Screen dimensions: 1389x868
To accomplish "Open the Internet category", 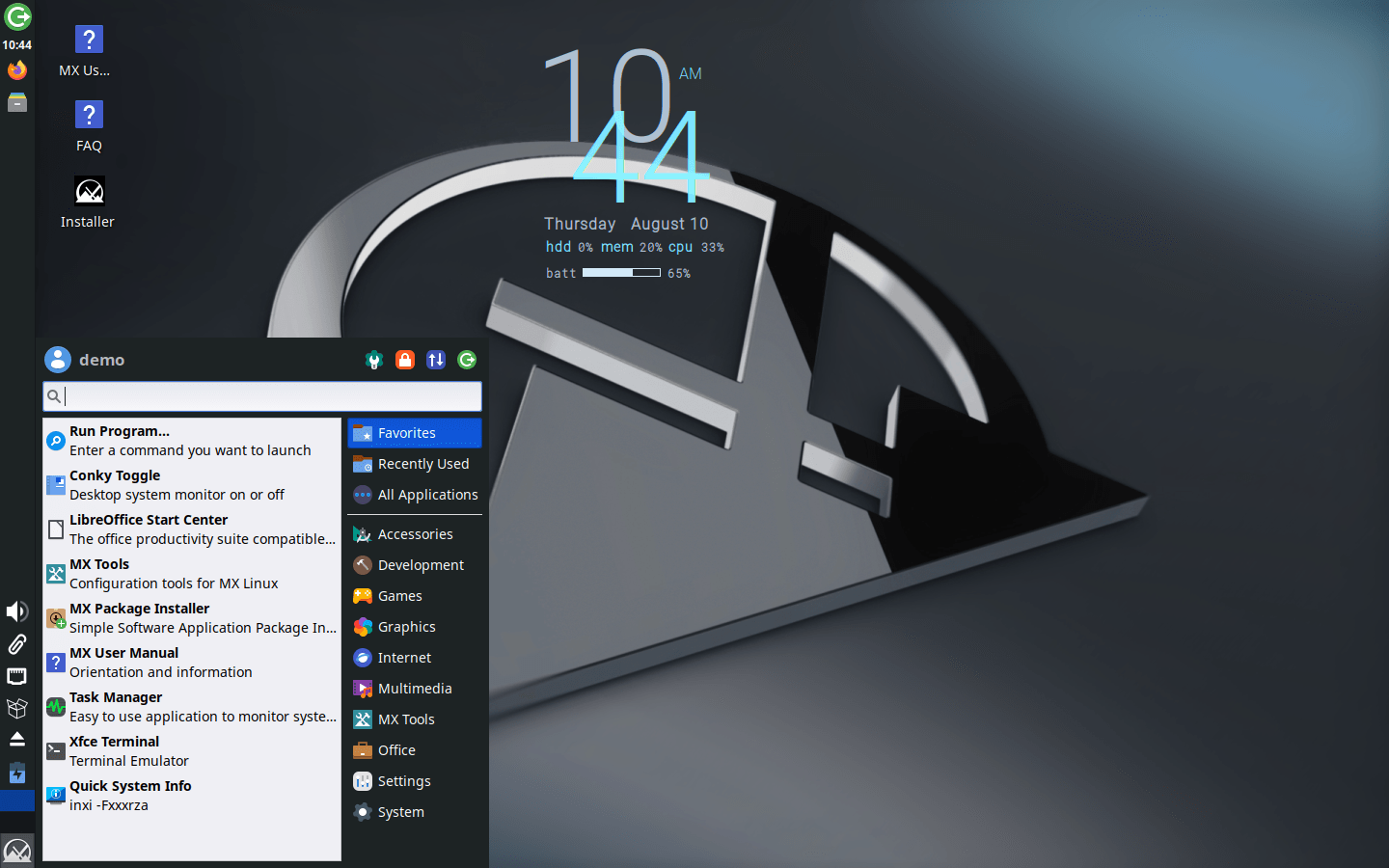I will [415, 658].
